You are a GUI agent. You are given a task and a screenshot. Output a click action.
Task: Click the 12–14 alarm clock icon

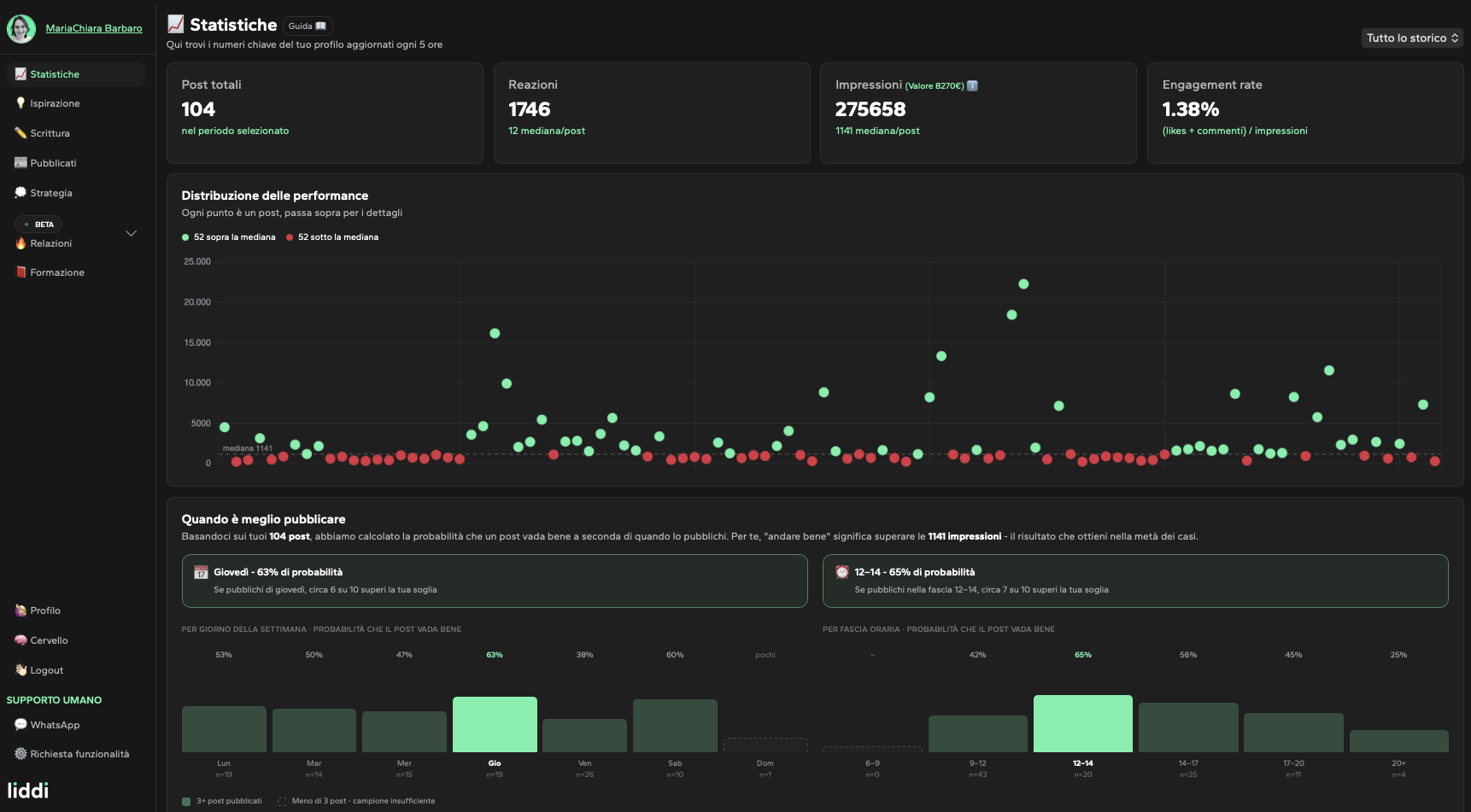click(x=842, y=572)
